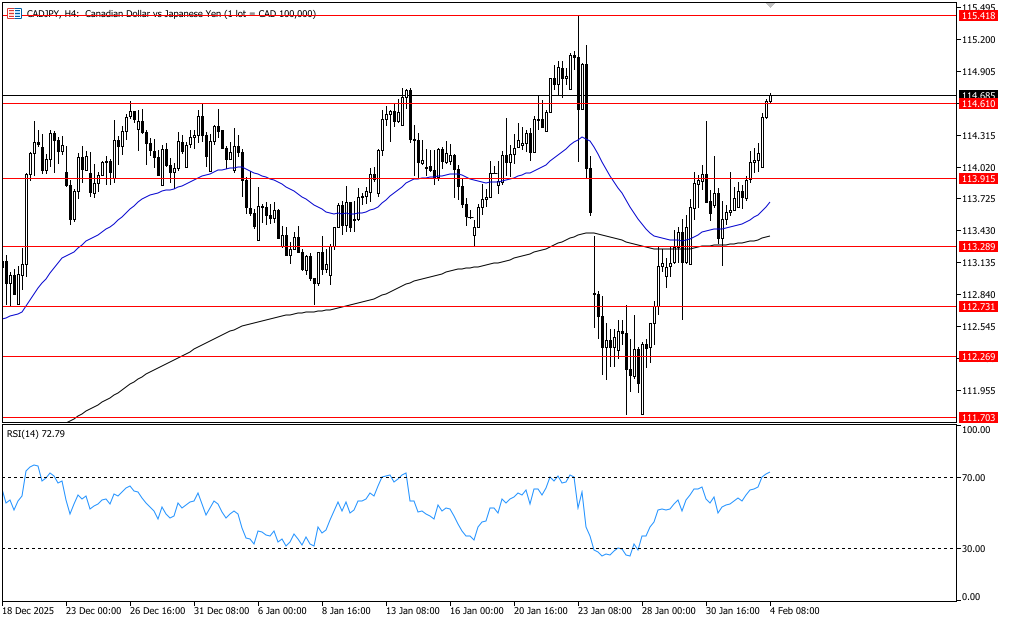Select the 113.915 horizontal line label
1009x622 pixels.
pyautogui.click(x=977, y=178)
